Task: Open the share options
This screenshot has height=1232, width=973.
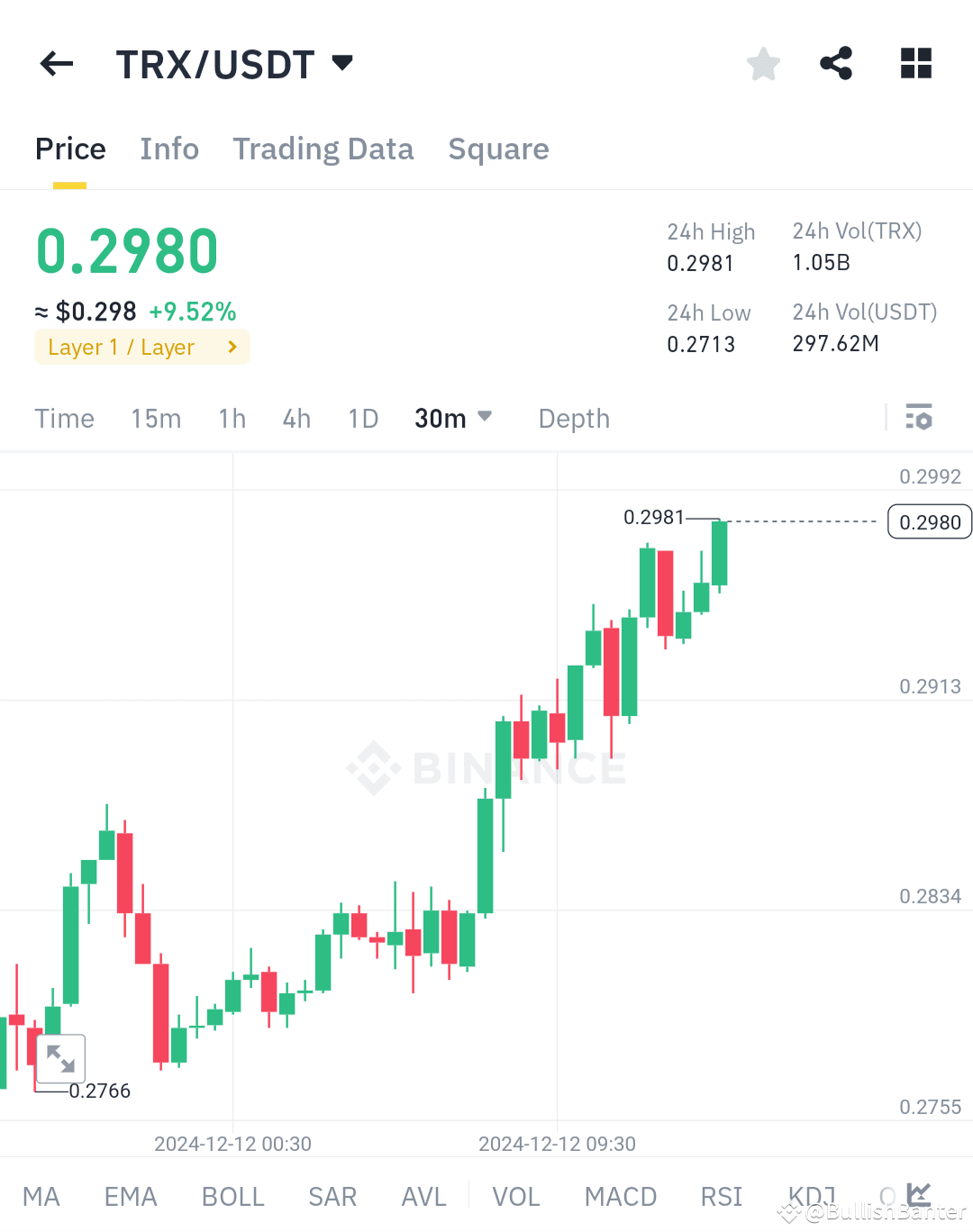Action: tap(836, 63)
